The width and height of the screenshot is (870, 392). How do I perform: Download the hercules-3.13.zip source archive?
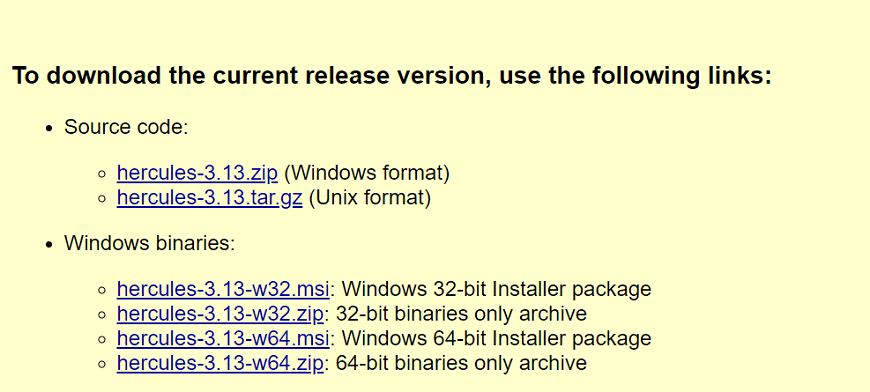(197, 174)
